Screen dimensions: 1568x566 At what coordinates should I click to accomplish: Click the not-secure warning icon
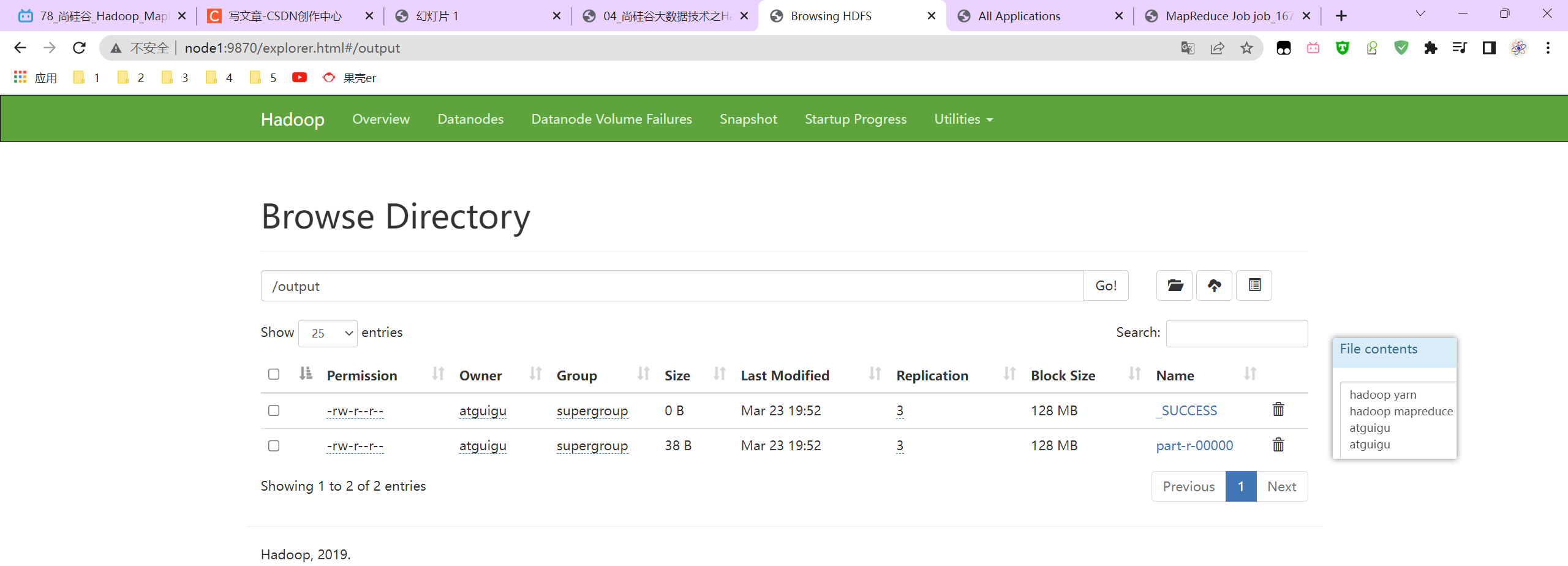tap(116, 48)
